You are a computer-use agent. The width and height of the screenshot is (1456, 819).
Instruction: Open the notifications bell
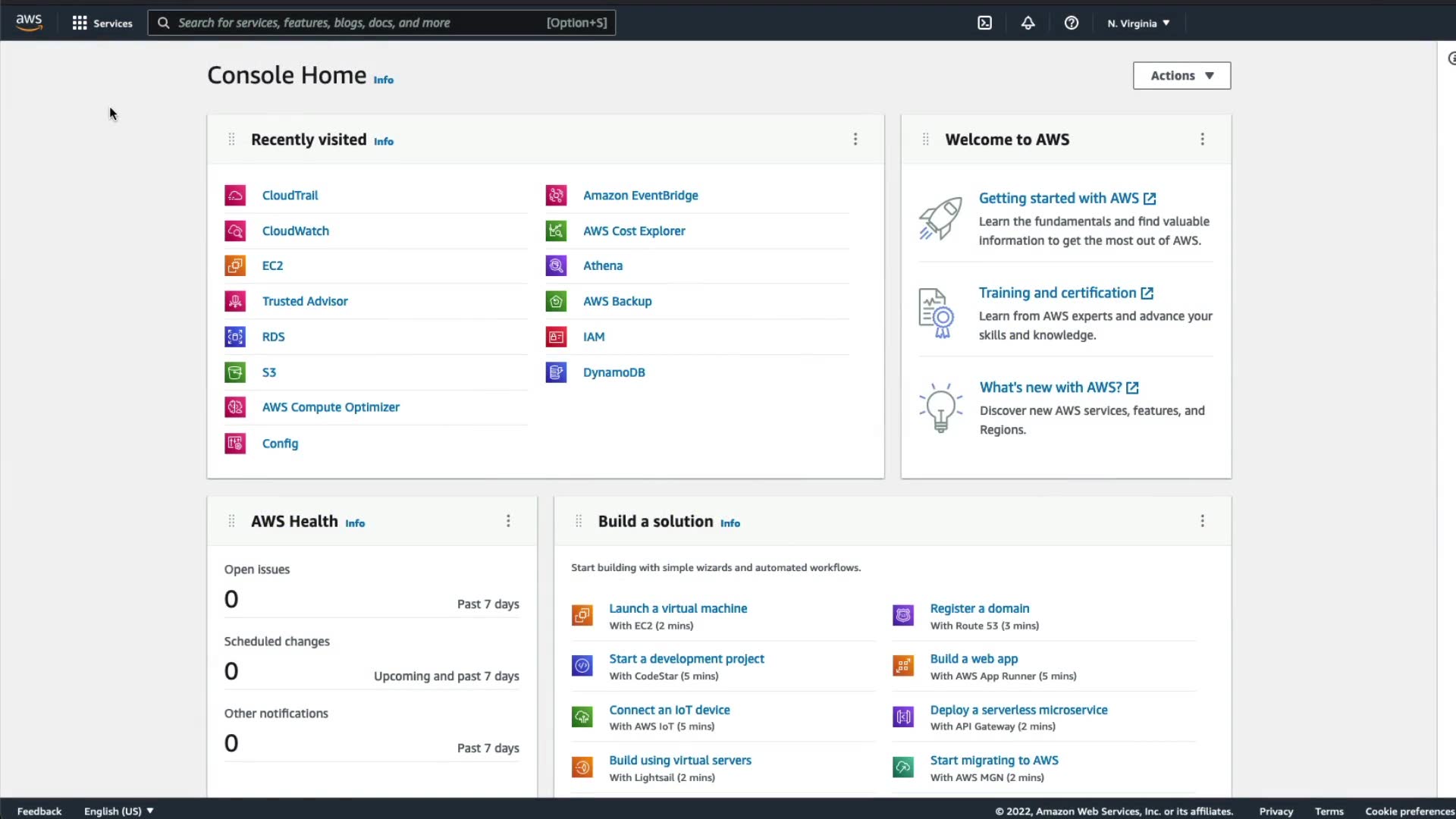[1028, 23]
